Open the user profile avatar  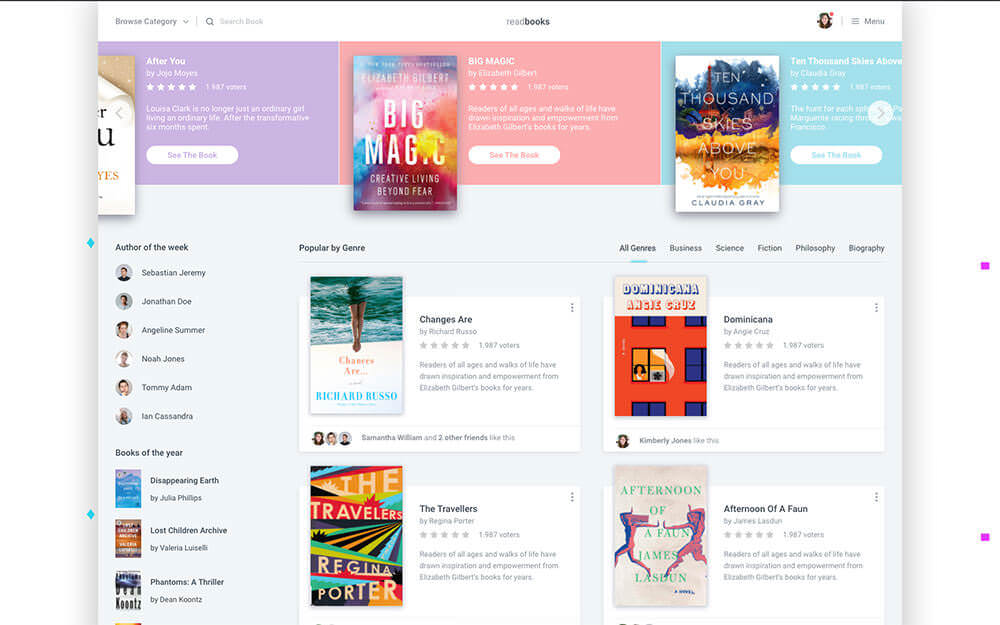(x=825, y=21)
